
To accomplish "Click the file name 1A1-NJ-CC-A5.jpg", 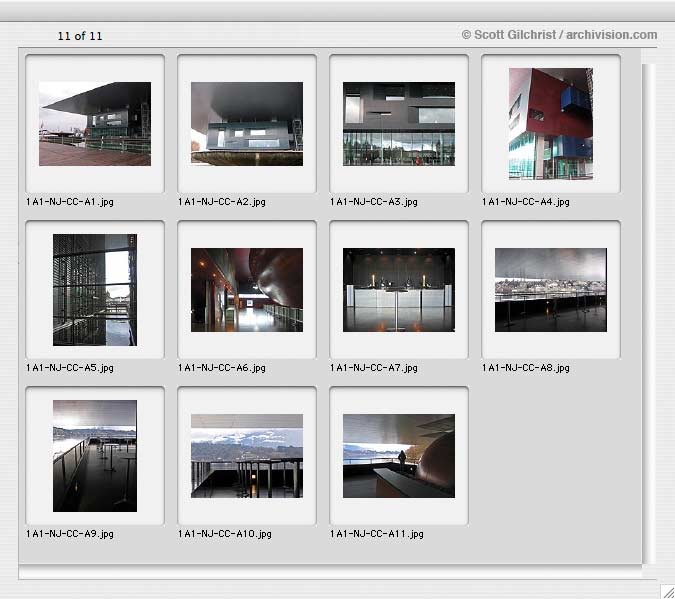I will (70, 368).
